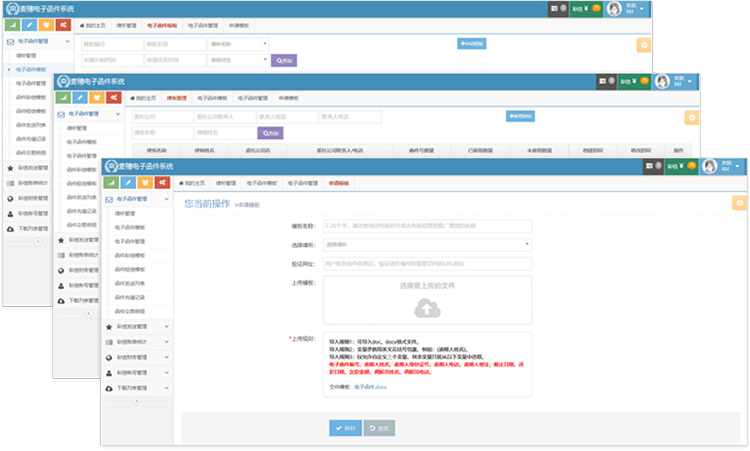Click the blue 保存 save button

pyautogui.click(x=345, y=428)
